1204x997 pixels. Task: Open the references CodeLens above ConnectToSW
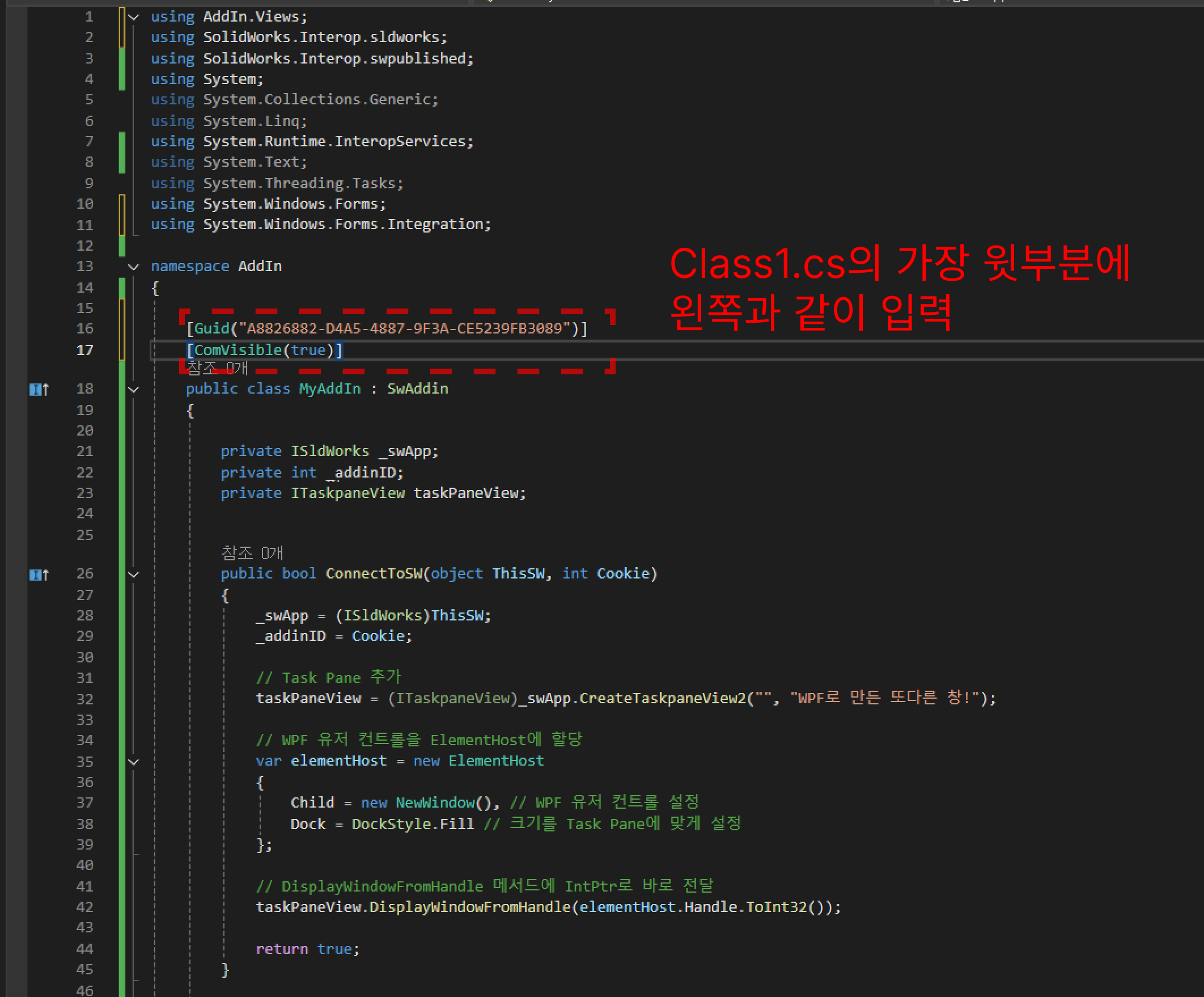[252, 553]
